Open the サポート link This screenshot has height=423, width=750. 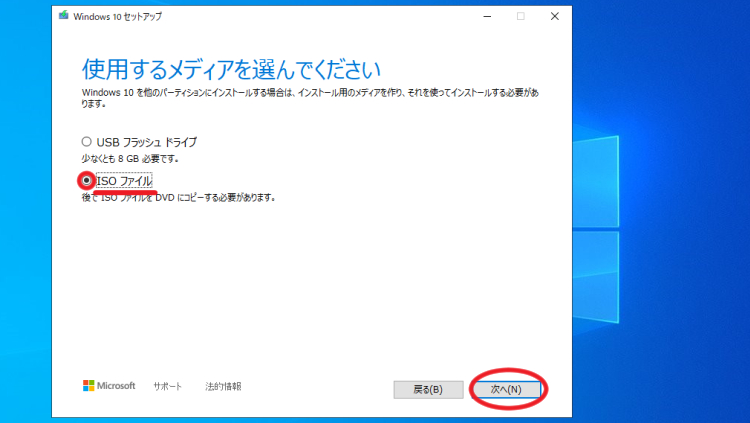(x=167, y=386)
